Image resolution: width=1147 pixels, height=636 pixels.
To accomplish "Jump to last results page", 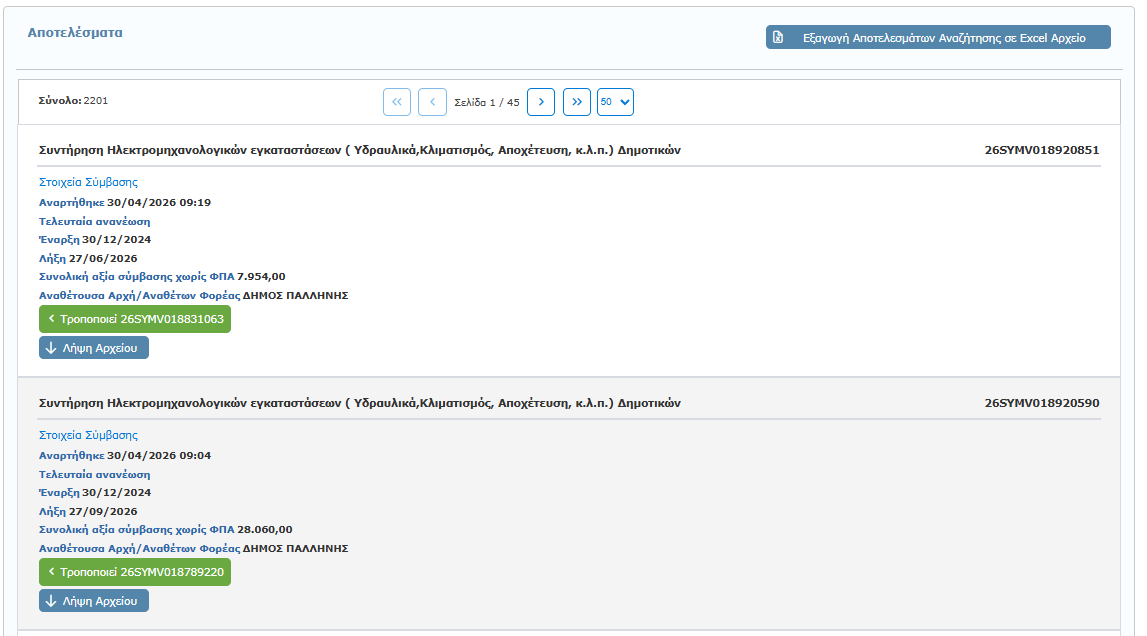I will [x=576, y=102].
